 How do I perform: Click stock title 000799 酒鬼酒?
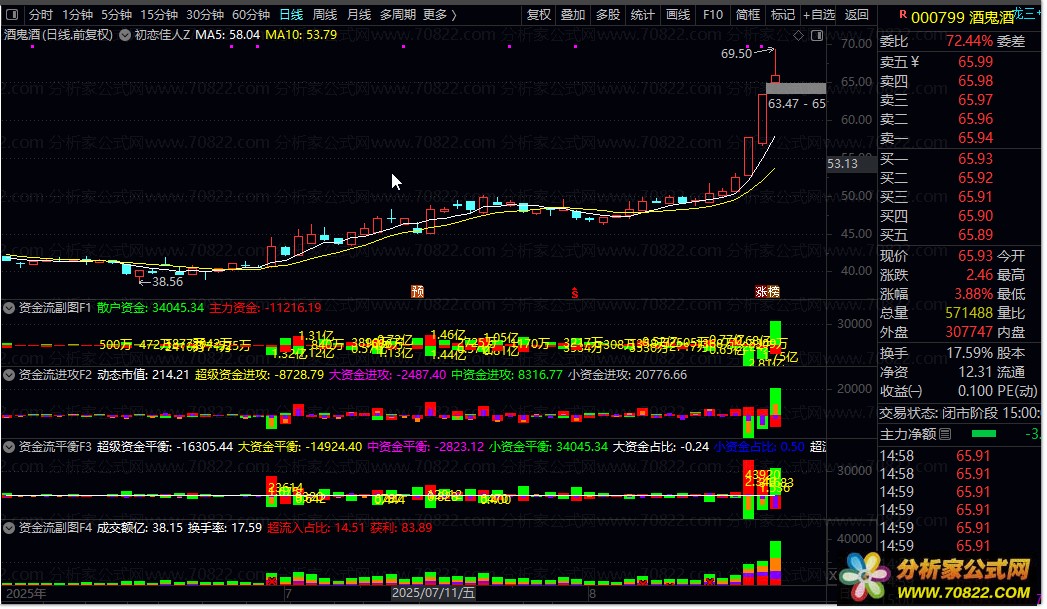(962, 18)
